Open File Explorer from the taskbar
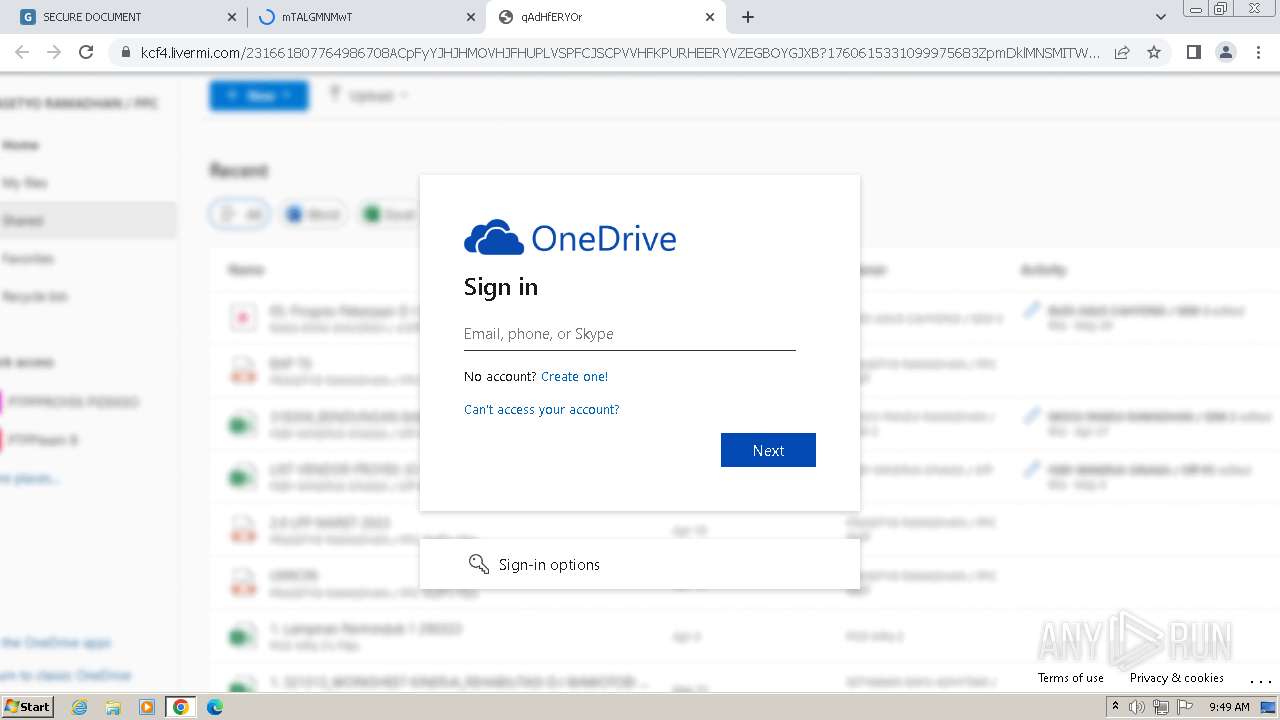Screen dimensions: 1280x720 pos(113,707)
